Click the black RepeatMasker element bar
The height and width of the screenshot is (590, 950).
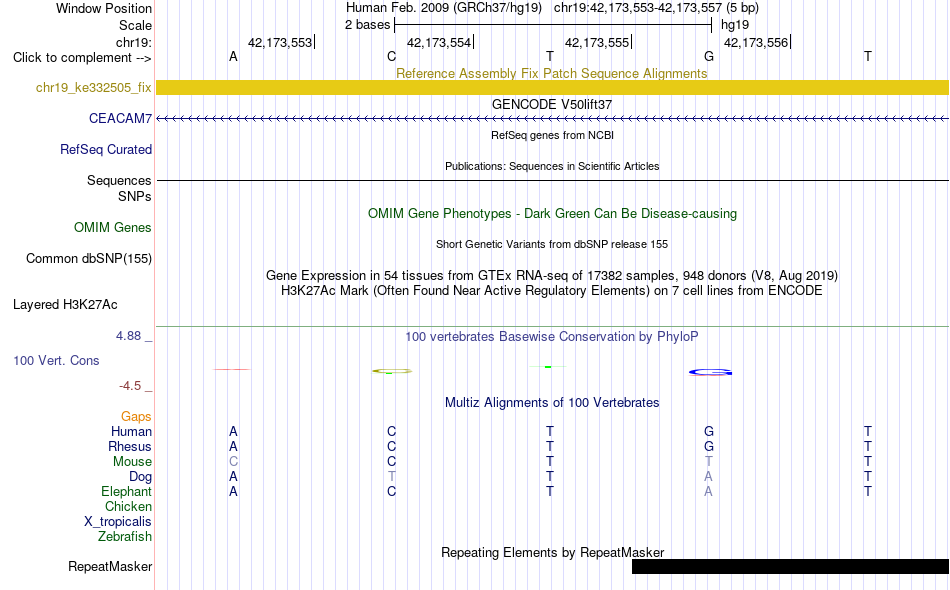790,566
